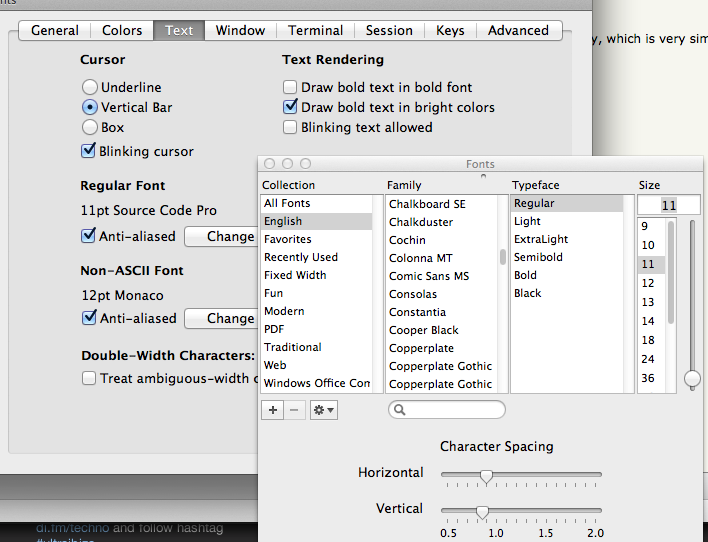This screenshot has width=708, height=542.
Task: Enable Treat ambiguous-width characters checkbox
Action: tap(89, 378)
